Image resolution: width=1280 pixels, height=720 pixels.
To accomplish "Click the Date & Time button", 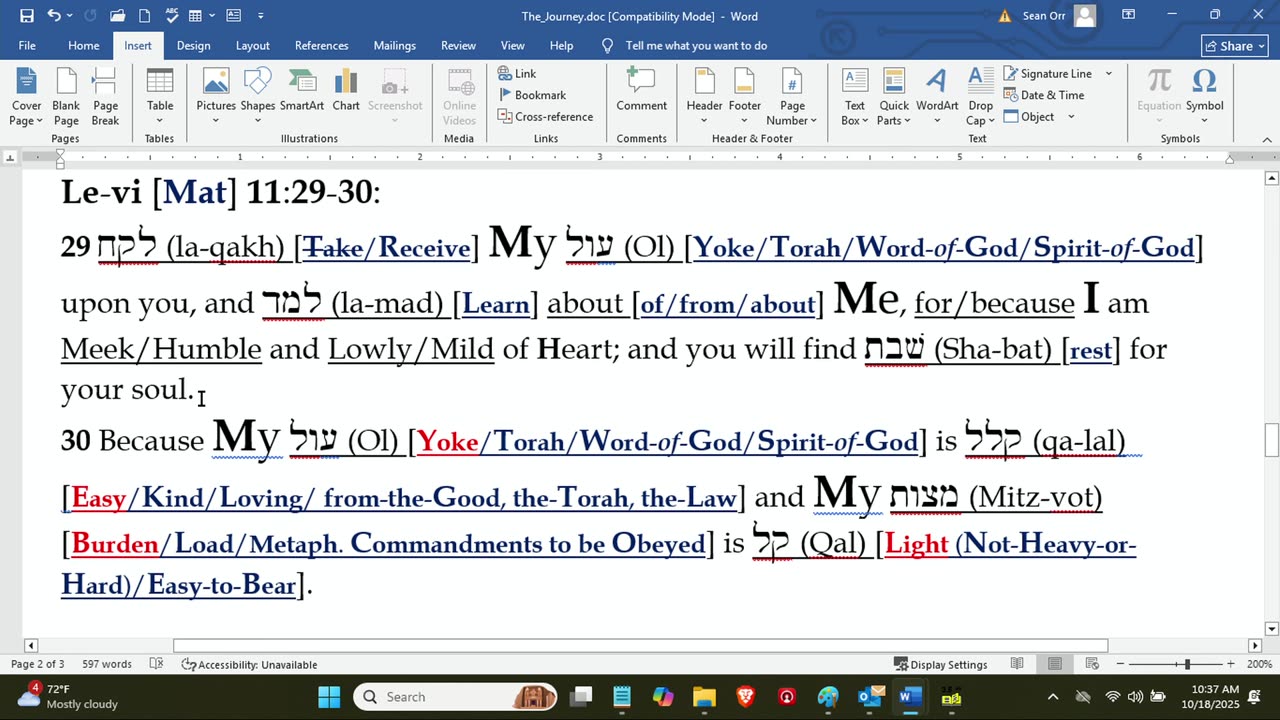I will [x=1044, y=95].
